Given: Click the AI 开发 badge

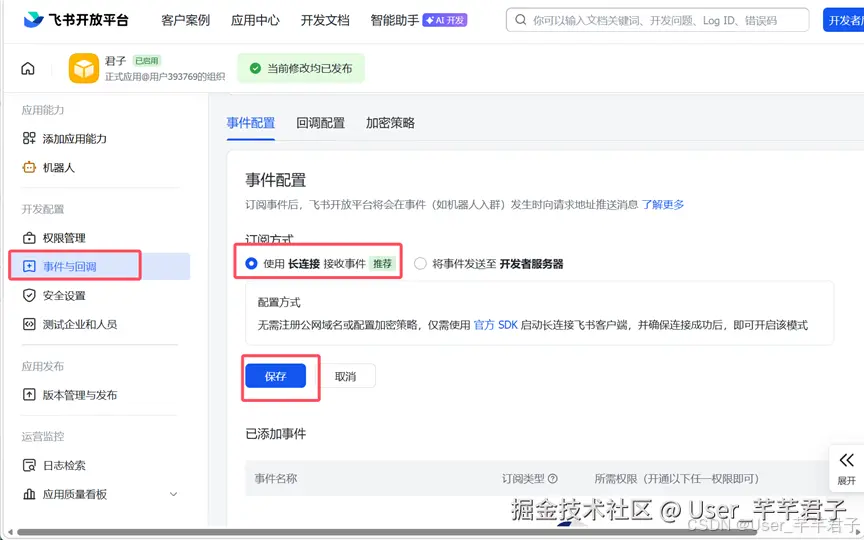Looking at the screenshot, I should (x=445, y=20).
